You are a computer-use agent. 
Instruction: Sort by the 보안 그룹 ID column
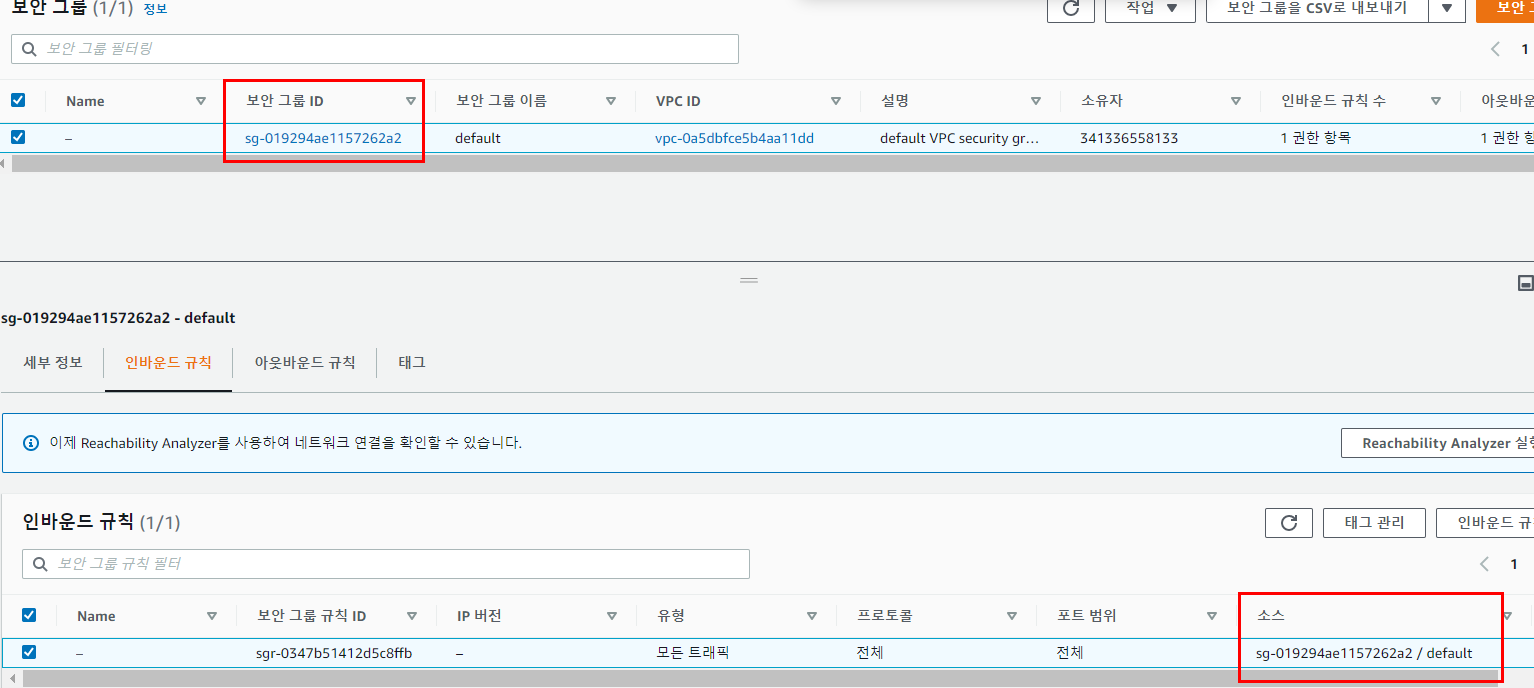click(411, 101)
